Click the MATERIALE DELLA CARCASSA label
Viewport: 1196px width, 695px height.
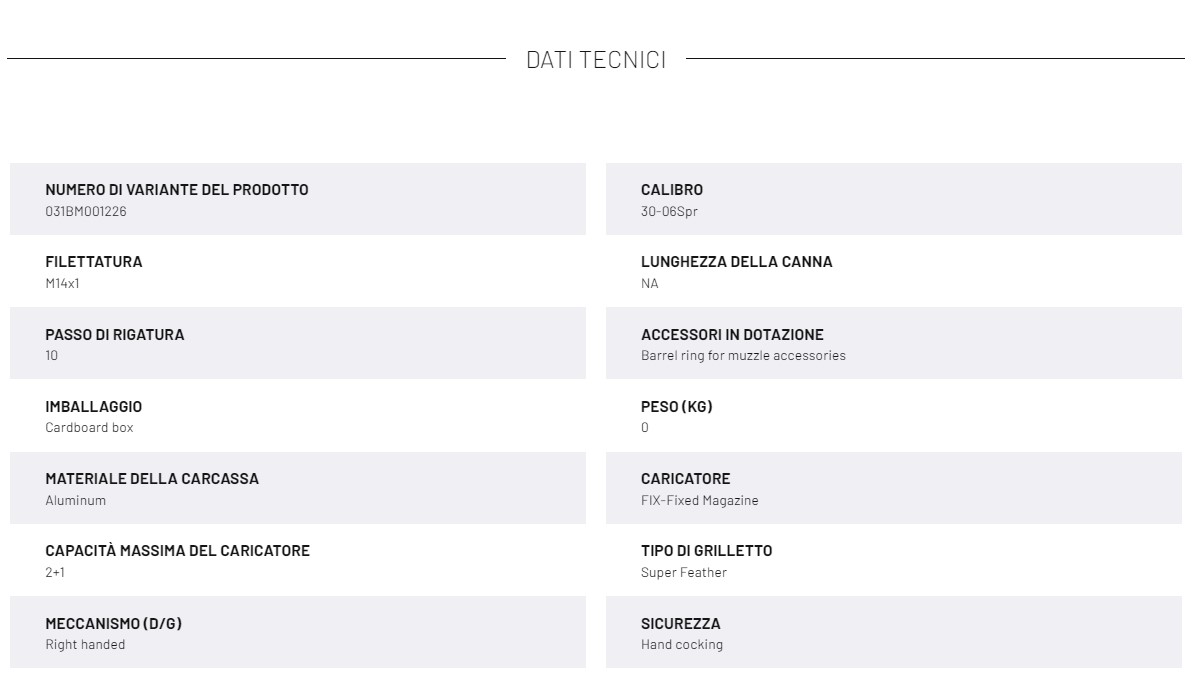(152, 478)
